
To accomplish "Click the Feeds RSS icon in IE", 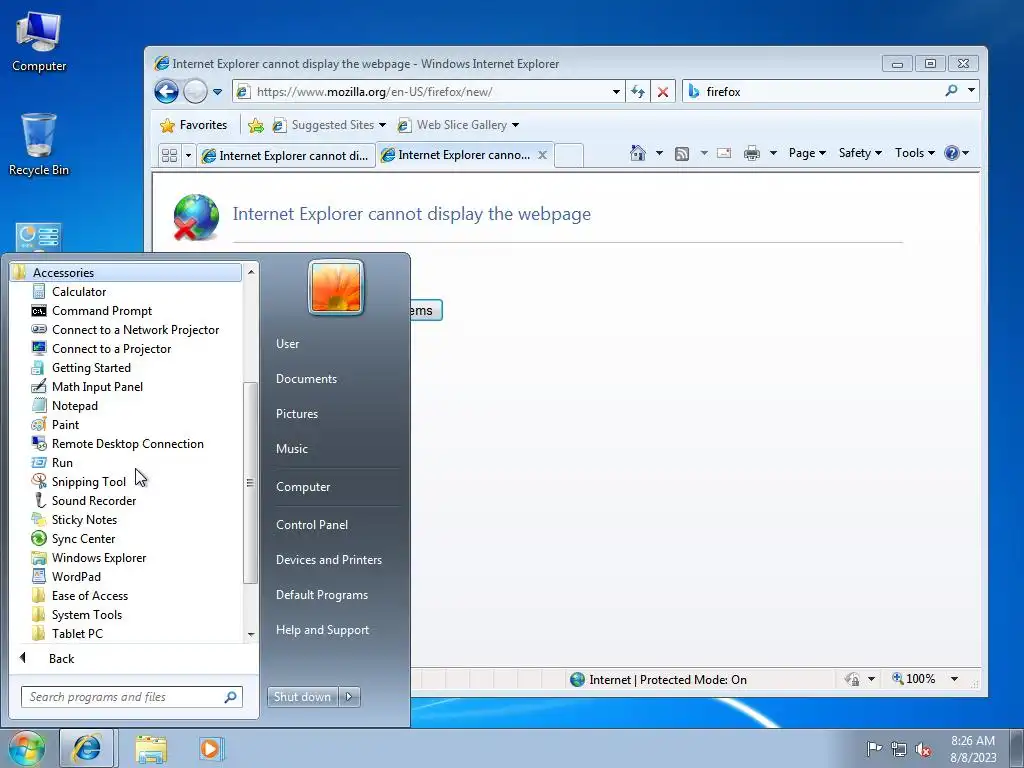I will (681, 153).
